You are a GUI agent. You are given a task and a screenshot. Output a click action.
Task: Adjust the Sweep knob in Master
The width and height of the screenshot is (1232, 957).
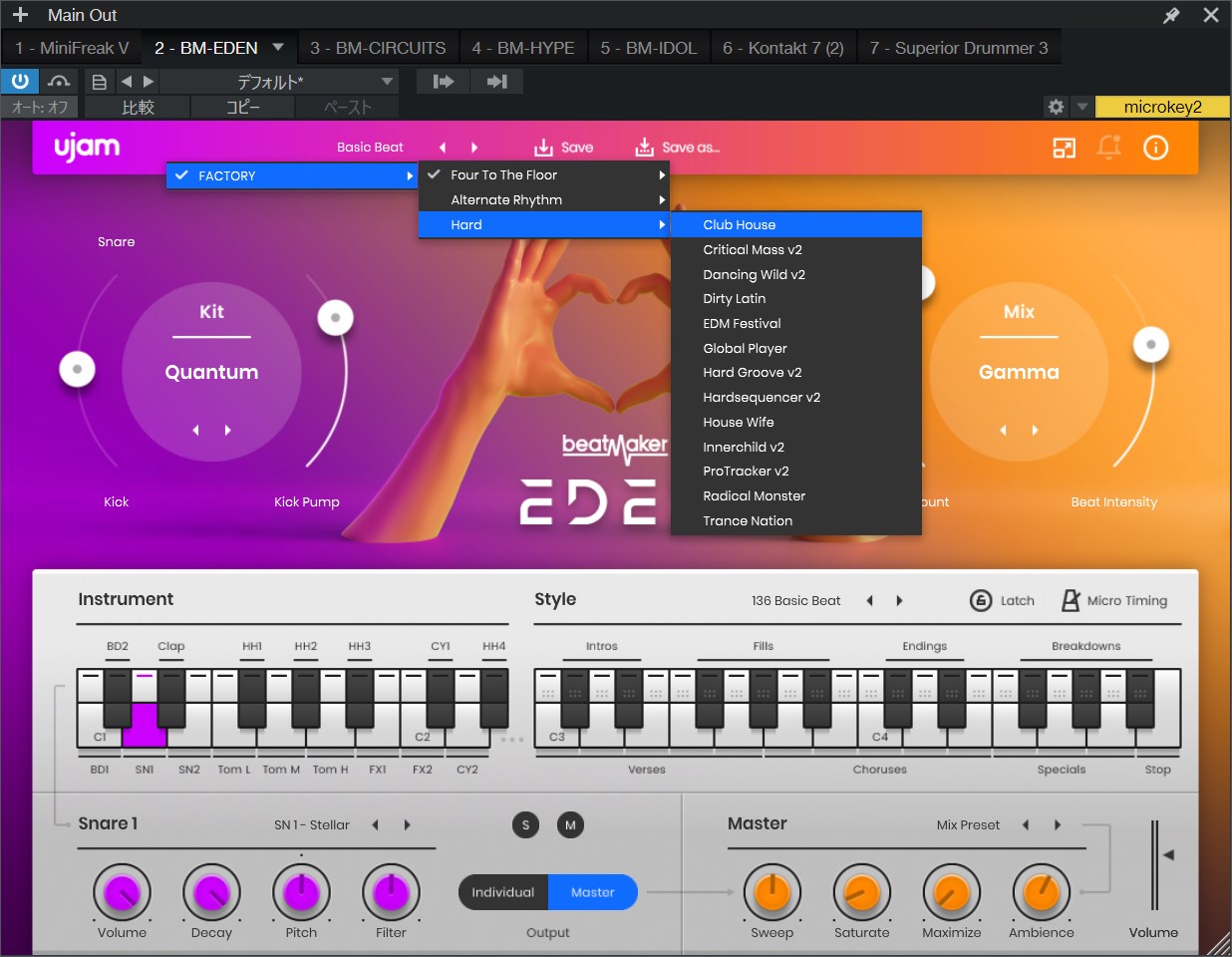[x=771, y=892]
